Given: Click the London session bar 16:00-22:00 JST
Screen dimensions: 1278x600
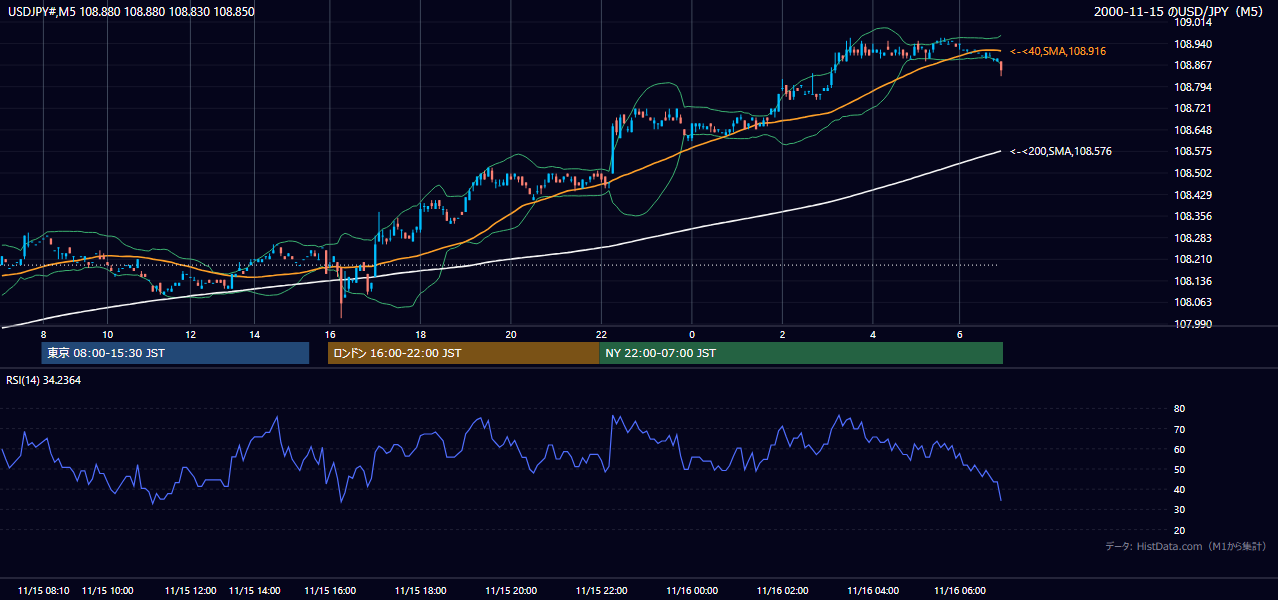Looking at the screenshot, I should tap(464, 353).
